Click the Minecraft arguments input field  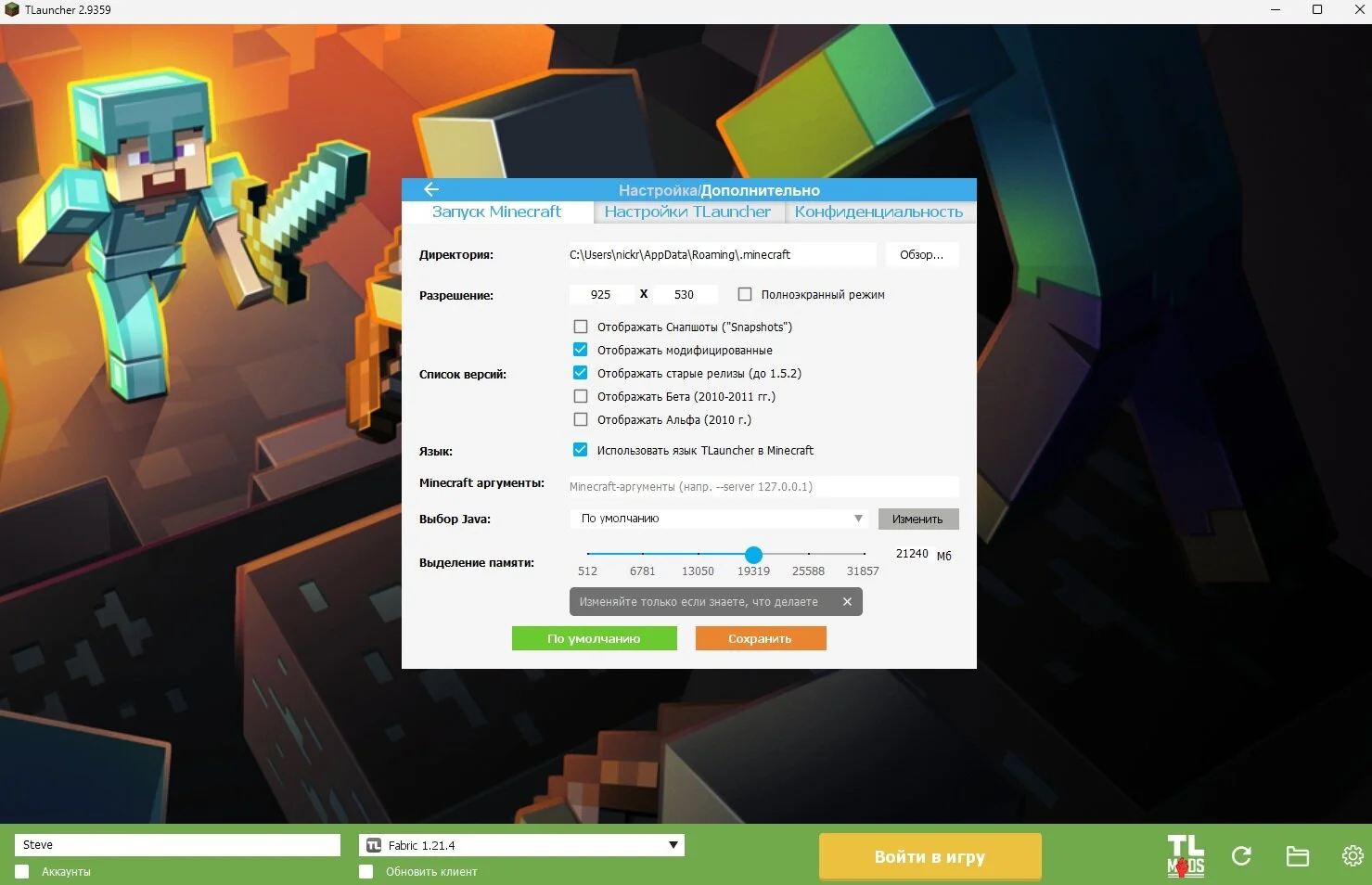(x=763, y=486)
